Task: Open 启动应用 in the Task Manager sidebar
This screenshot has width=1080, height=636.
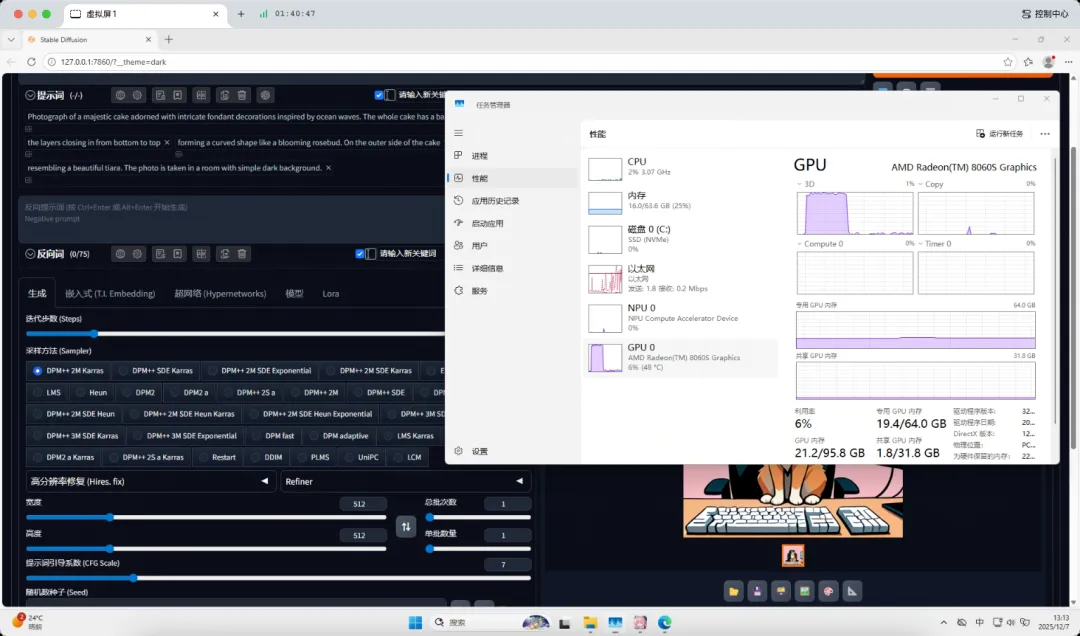Action: click(x=487, y=223)
